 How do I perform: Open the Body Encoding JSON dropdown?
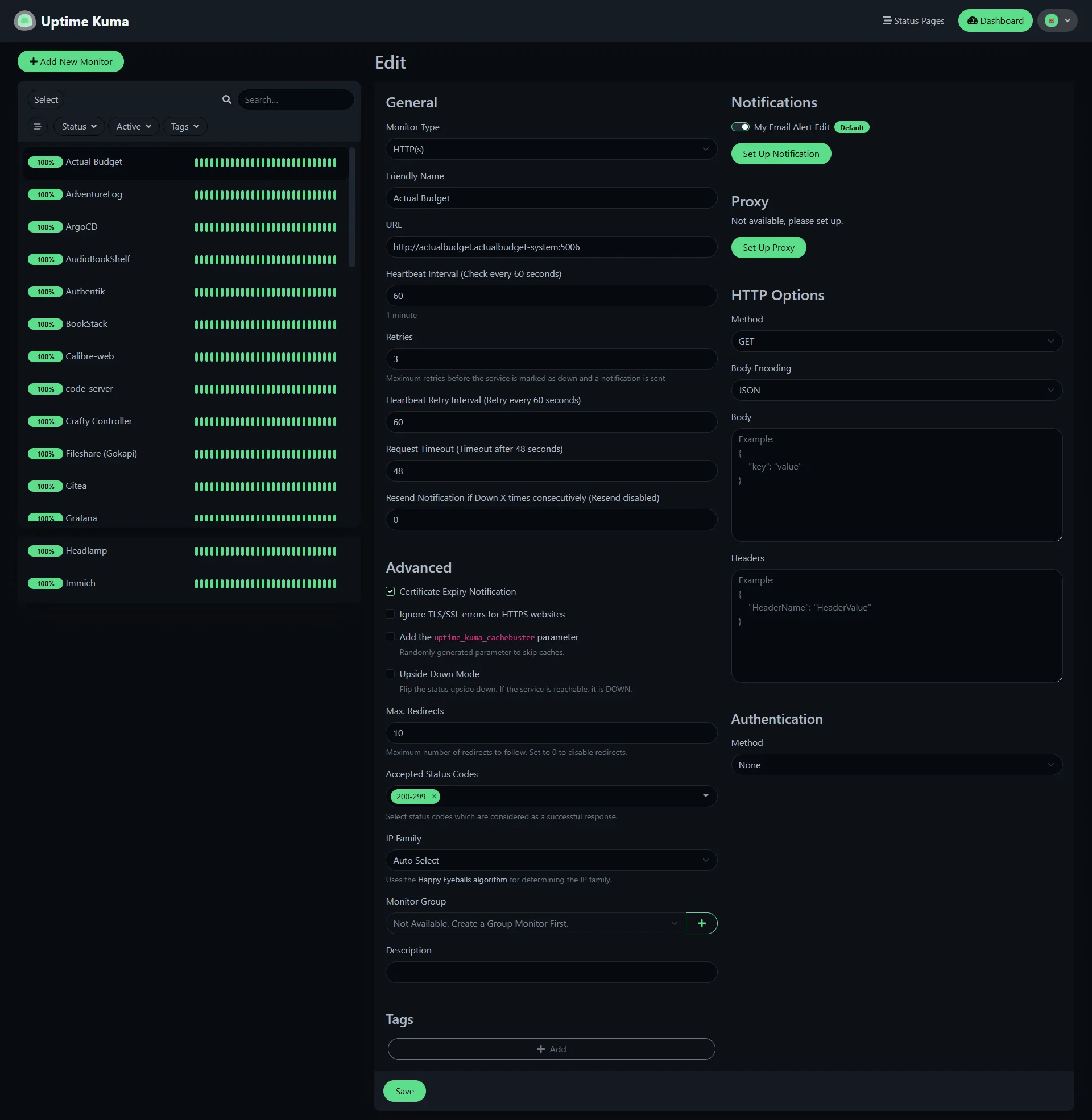(x=896, y=390)
